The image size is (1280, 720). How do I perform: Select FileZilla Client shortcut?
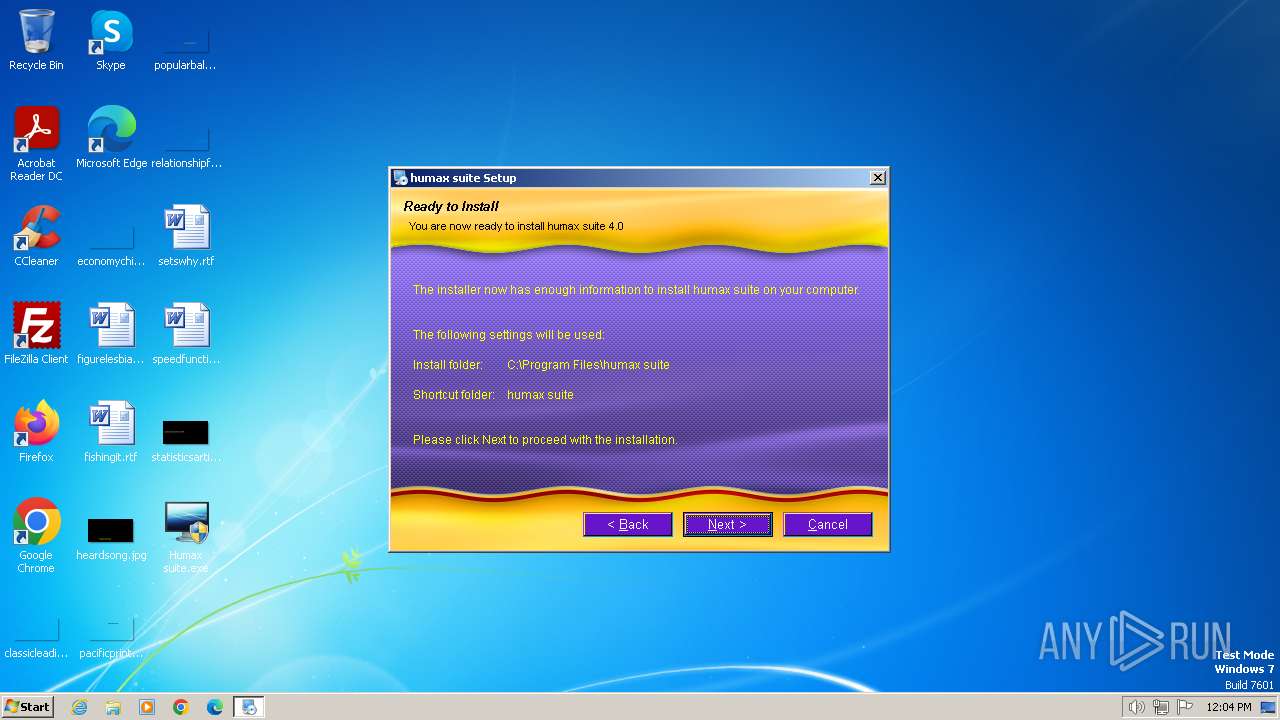coord(36,334)
